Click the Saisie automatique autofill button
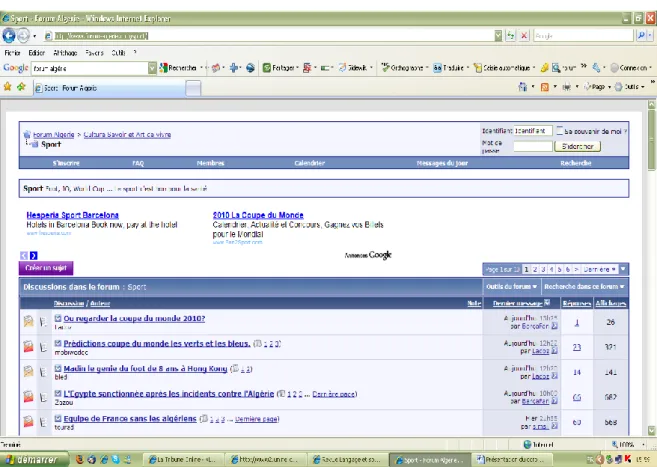This screenshot has height=467, width=657. pyautogui.click(x=502, y=67)
